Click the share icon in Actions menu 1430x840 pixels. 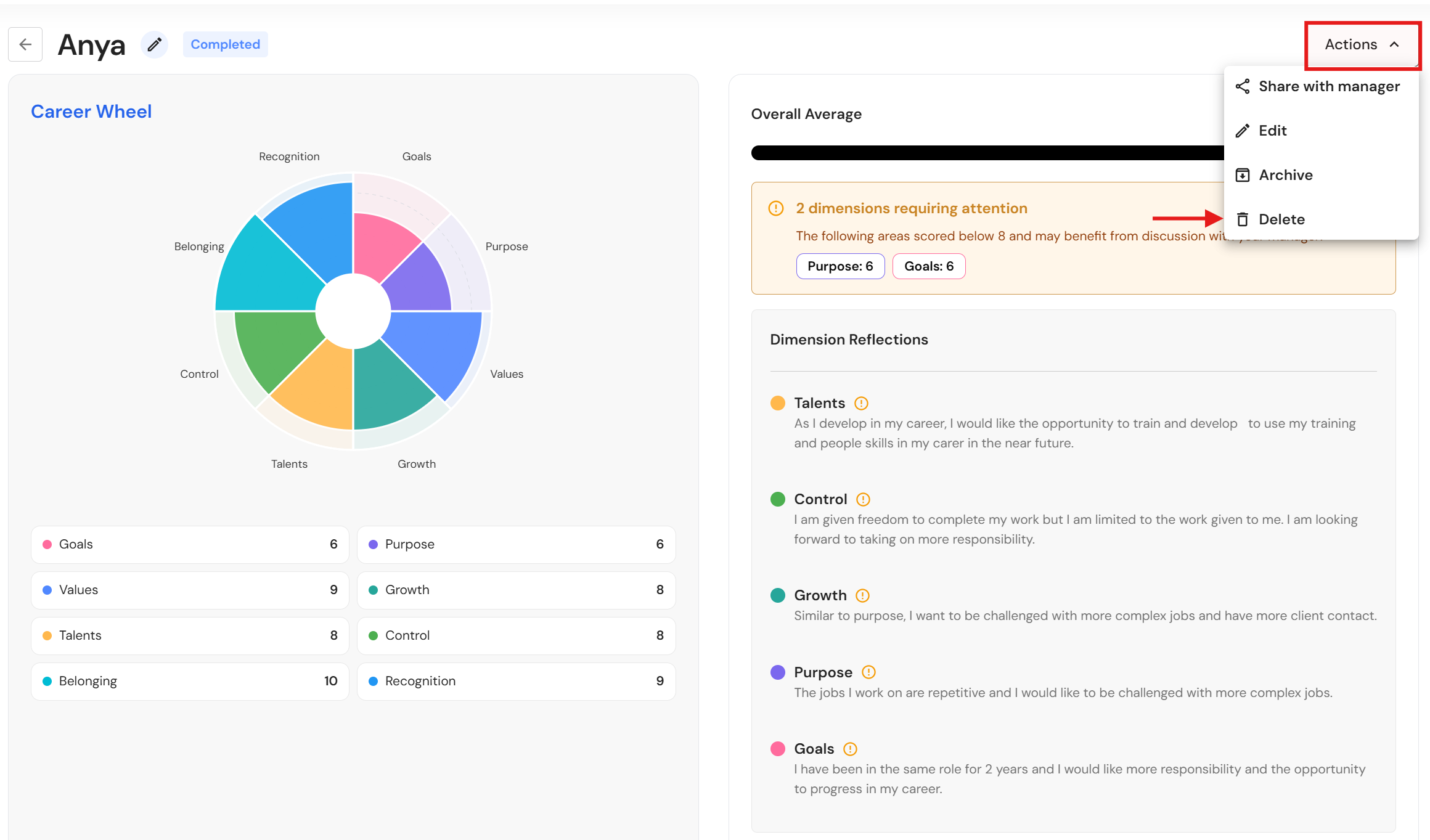point(1243,86)
